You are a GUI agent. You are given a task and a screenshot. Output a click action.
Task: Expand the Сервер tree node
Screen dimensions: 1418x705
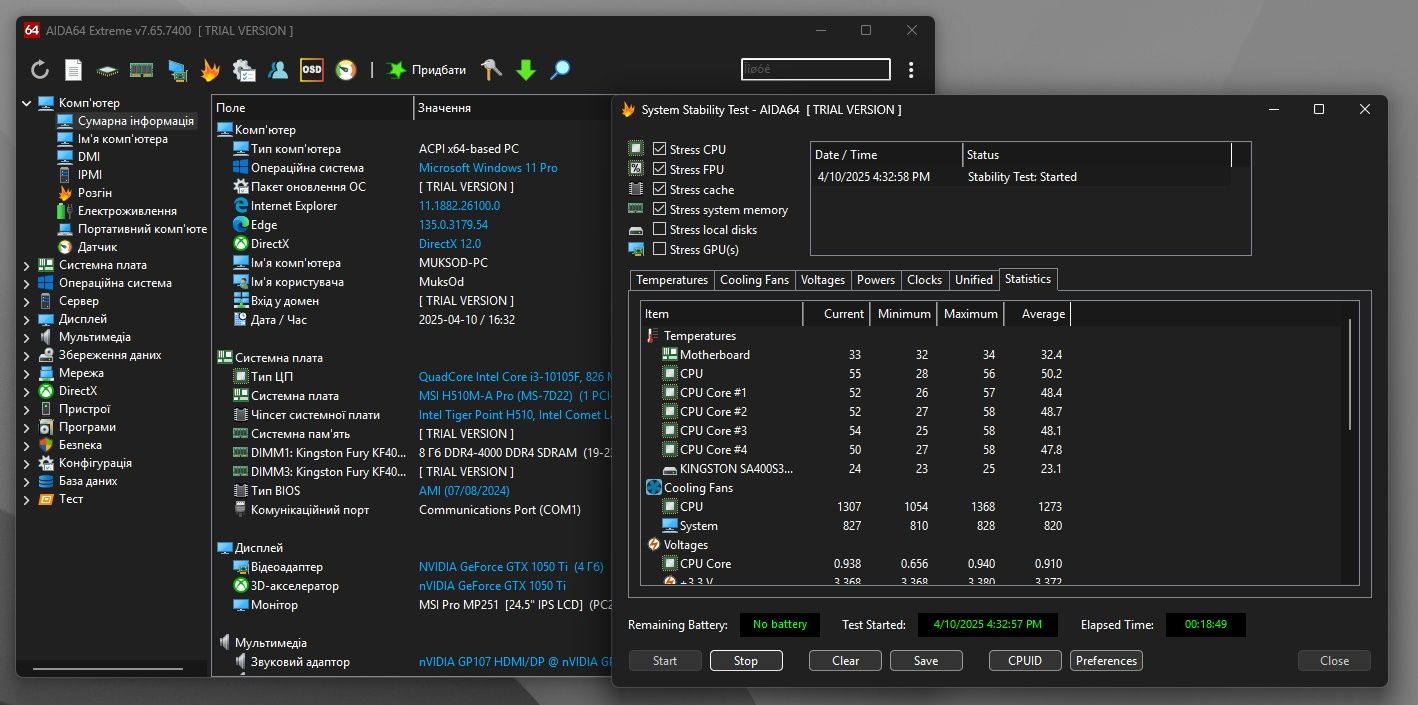click(27, 301)
